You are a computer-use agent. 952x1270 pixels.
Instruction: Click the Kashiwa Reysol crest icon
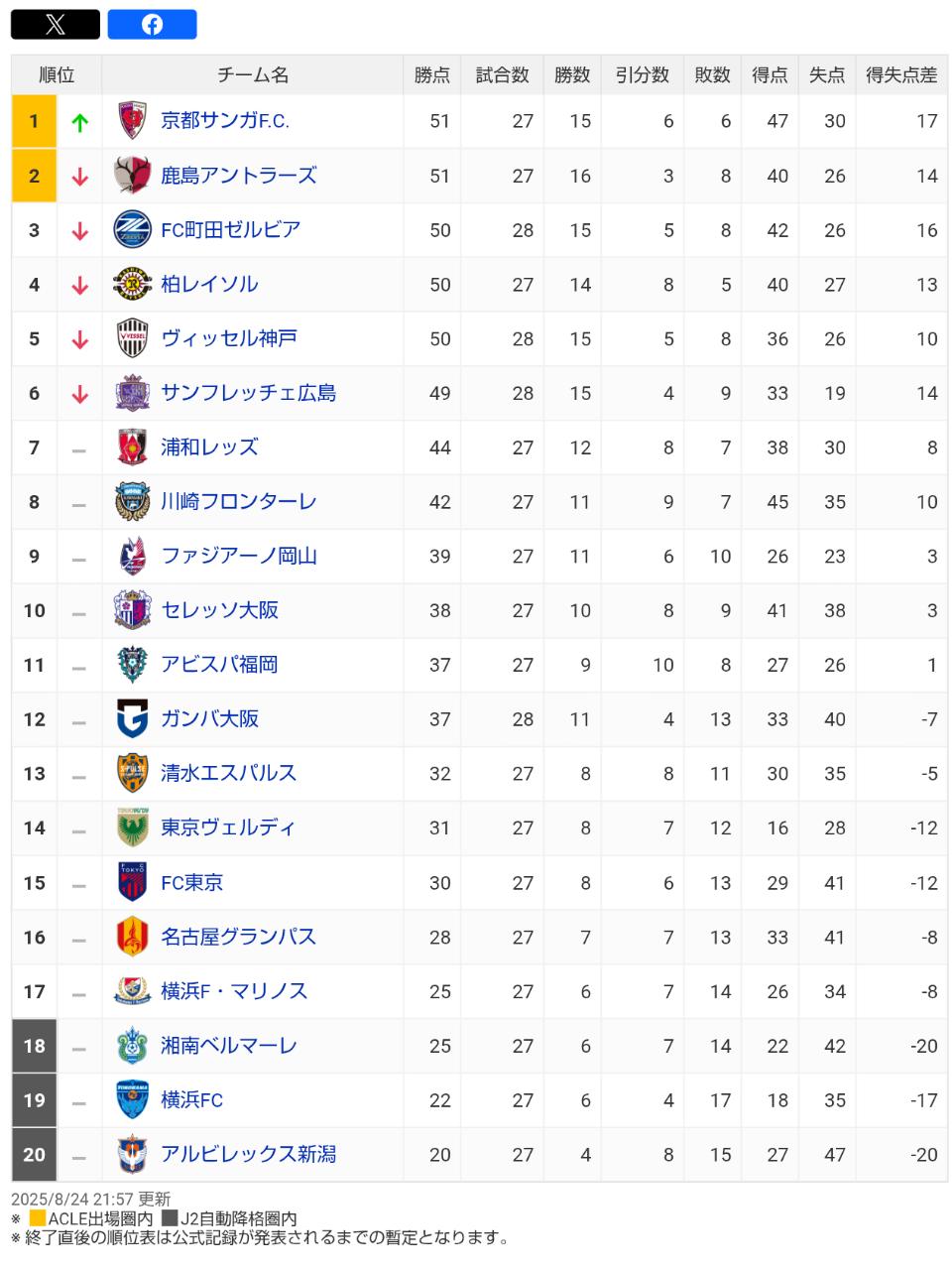tap(132, 285)
